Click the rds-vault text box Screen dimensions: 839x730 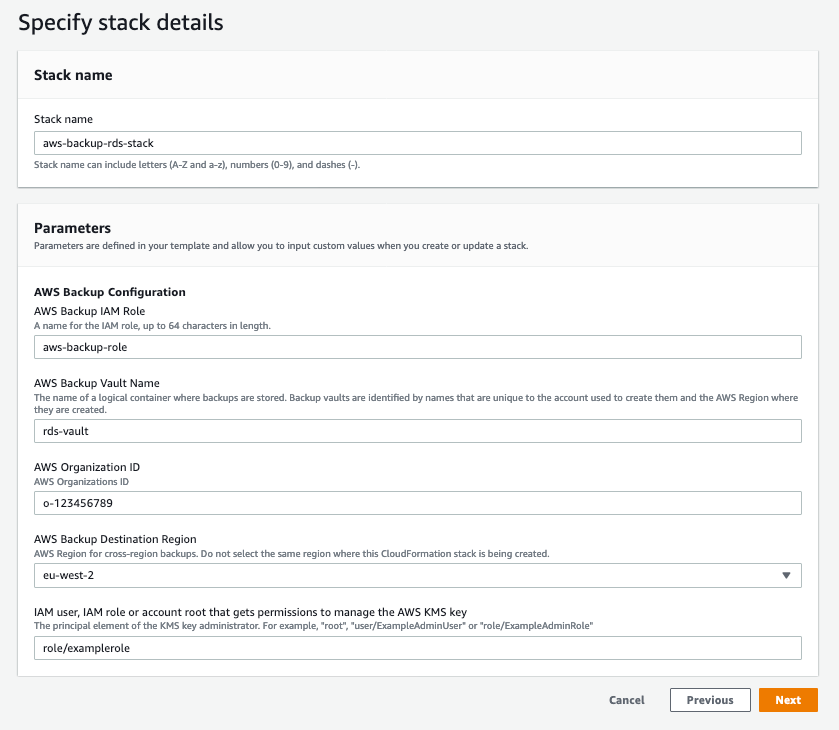(x=417, y=431)
